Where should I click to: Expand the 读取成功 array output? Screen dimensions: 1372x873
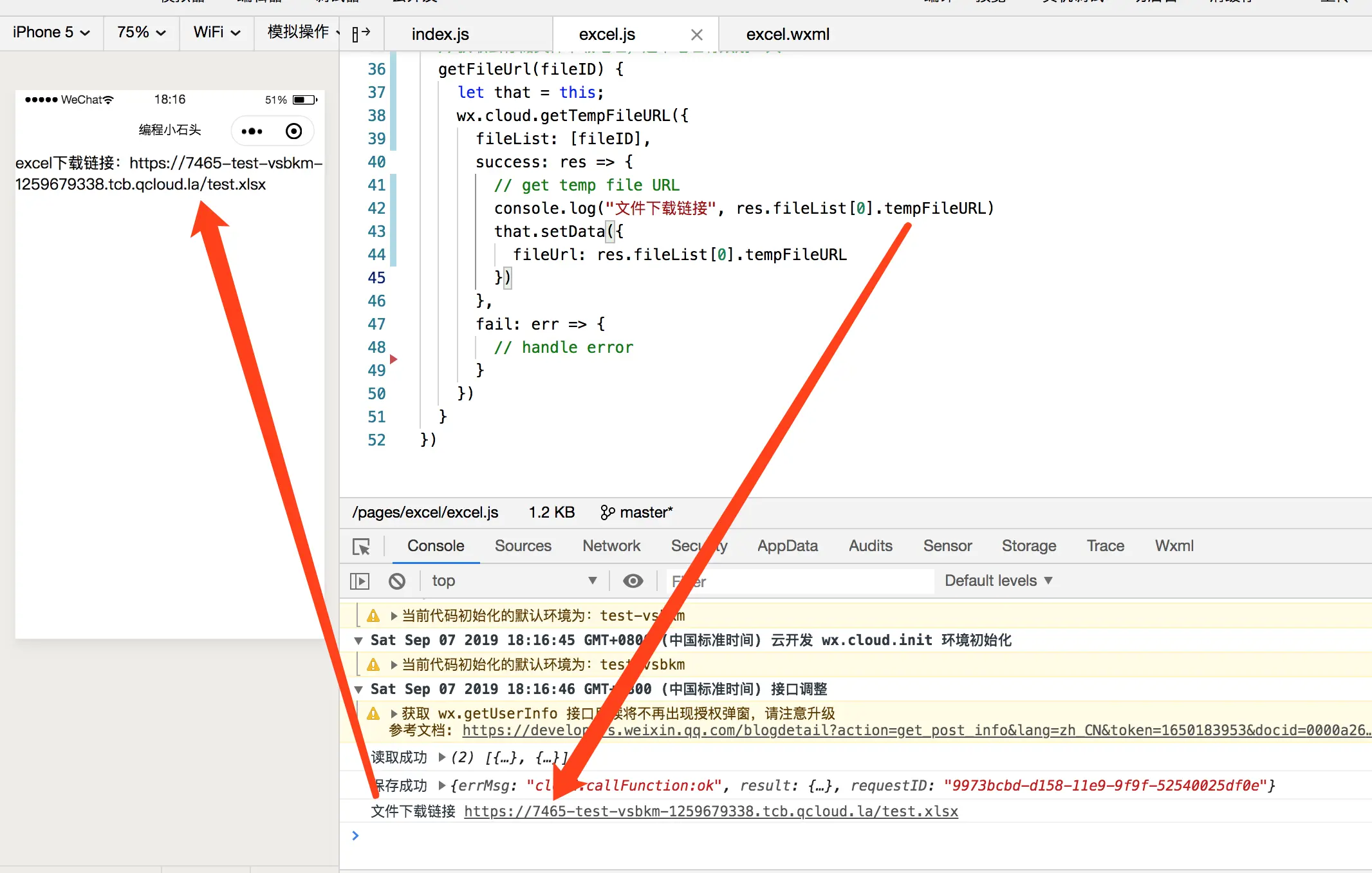pos(442,757)
